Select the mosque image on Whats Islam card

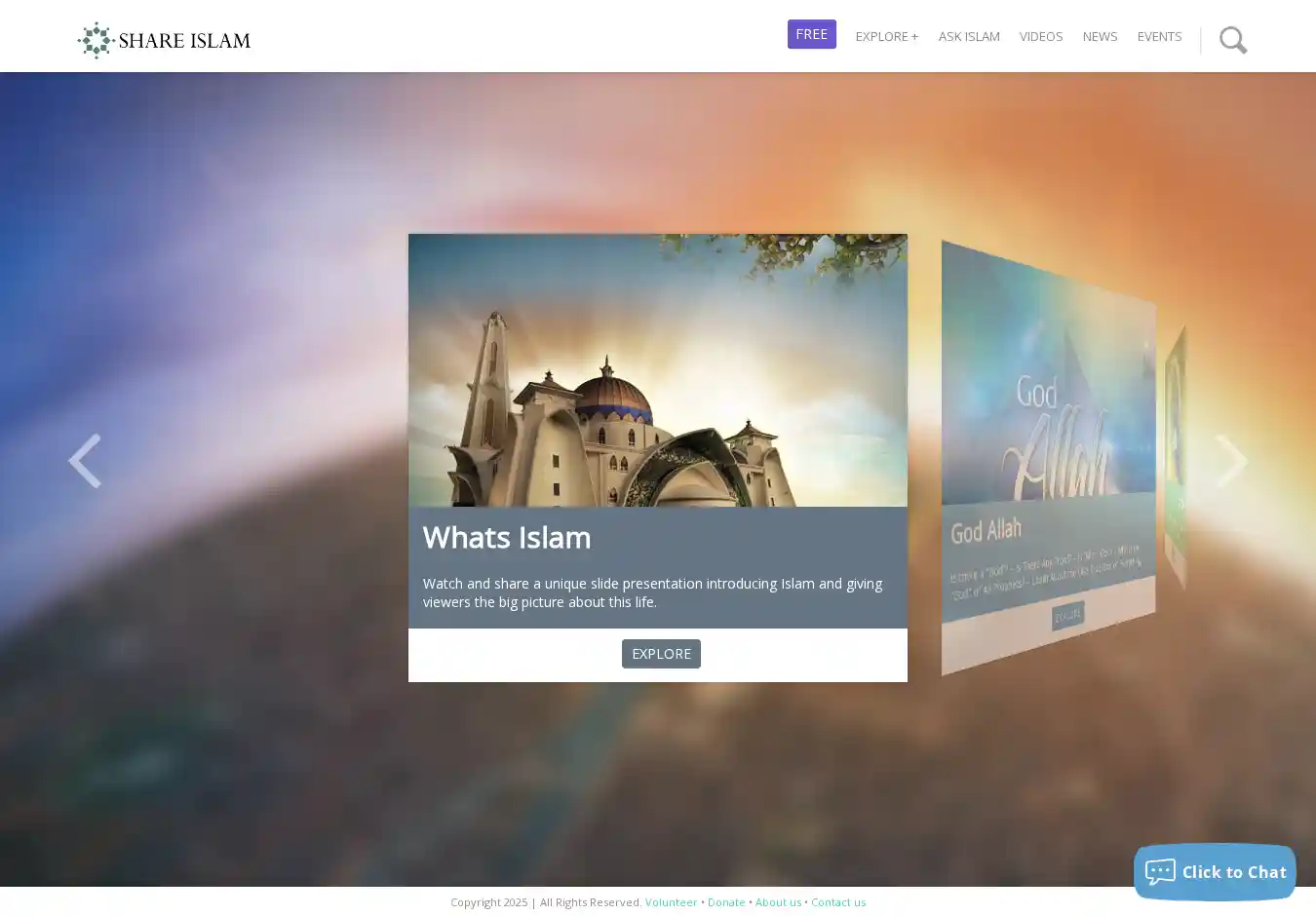click(657, 370)
